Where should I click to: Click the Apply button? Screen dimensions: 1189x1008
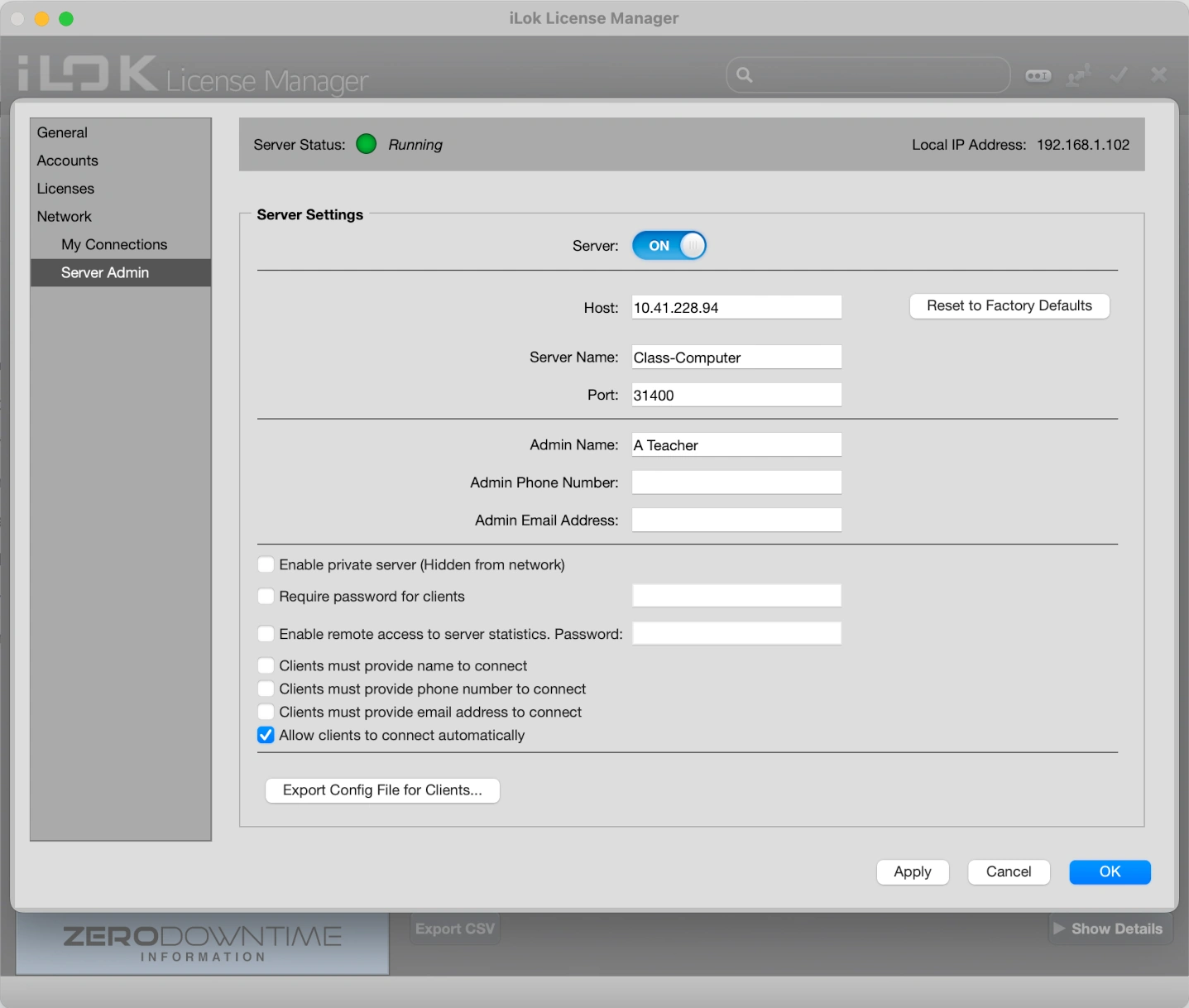point(912,872)
